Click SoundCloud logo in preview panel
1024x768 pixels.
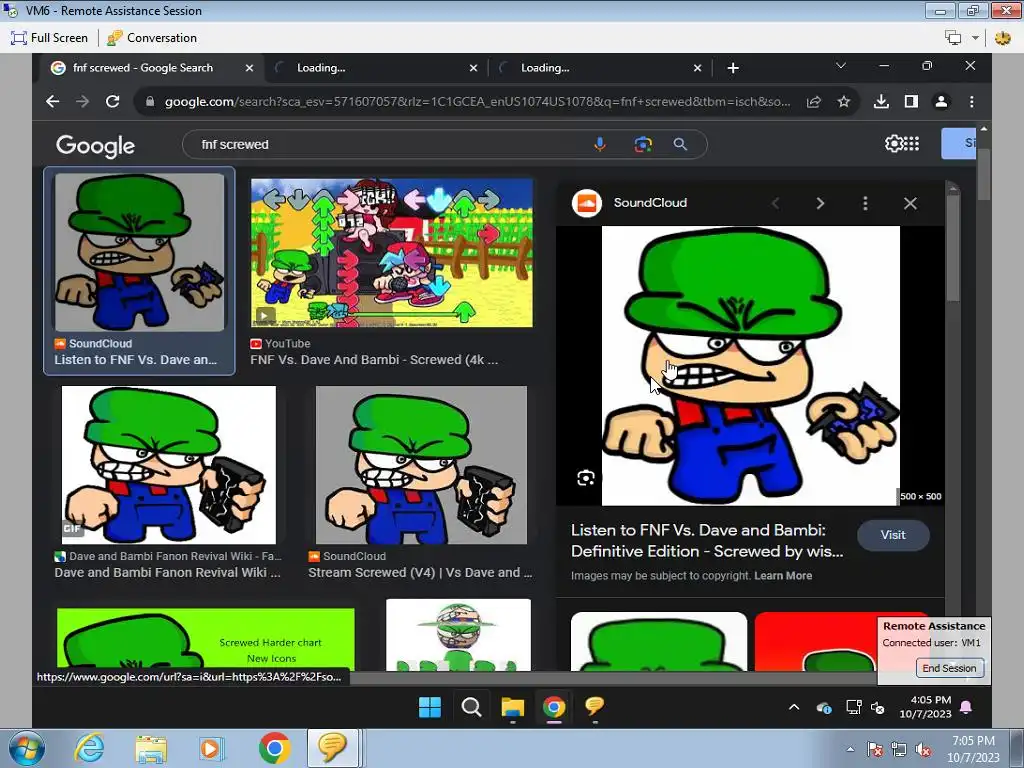[586, 203]
